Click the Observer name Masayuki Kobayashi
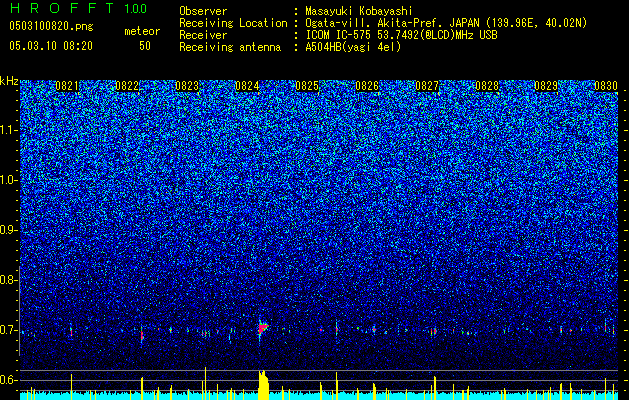 point(359,11)
